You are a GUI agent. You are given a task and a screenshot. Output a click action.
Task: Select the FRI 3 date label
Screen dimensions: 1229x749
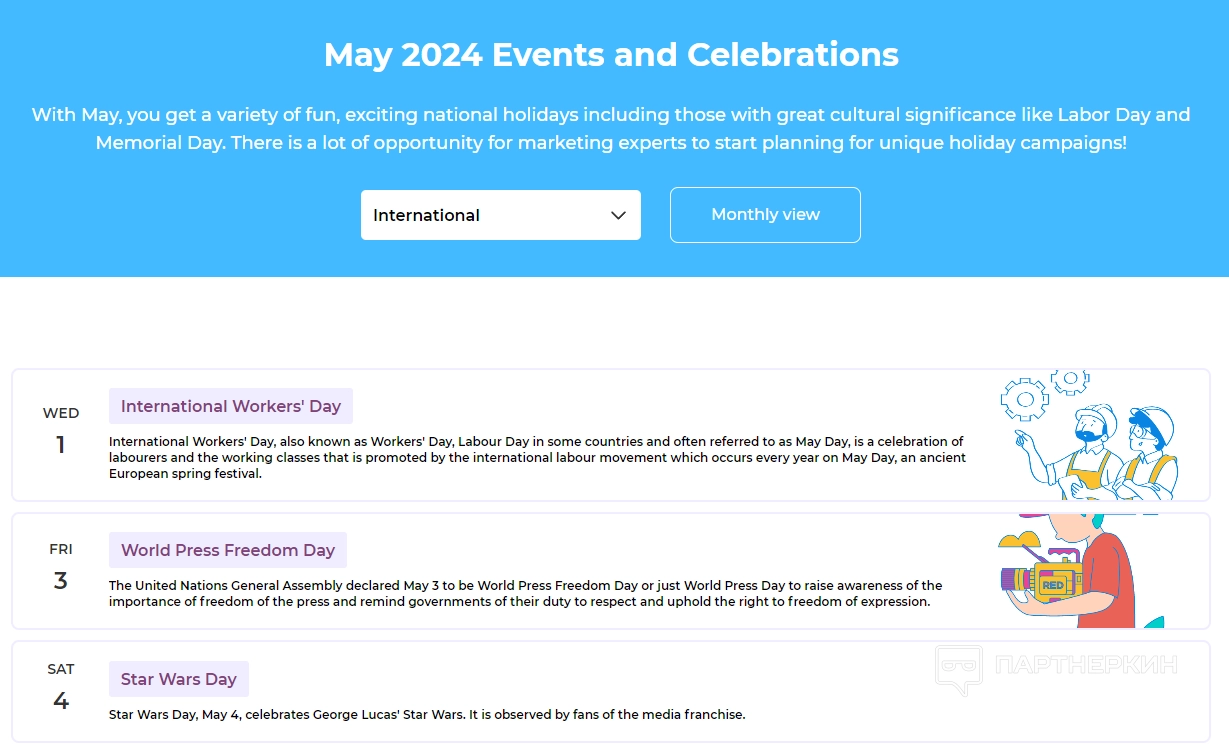click(61, 568)
